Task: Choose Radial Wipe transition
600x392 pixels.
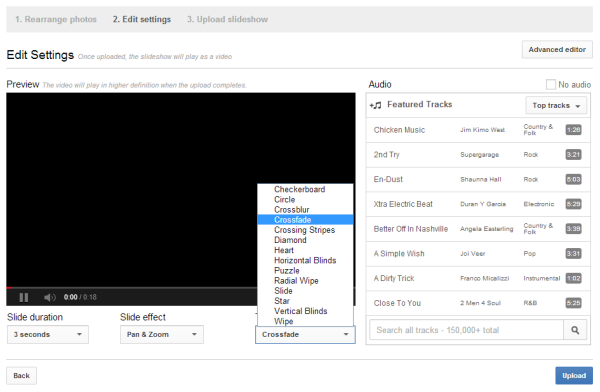Action: (x=305, y=281)
